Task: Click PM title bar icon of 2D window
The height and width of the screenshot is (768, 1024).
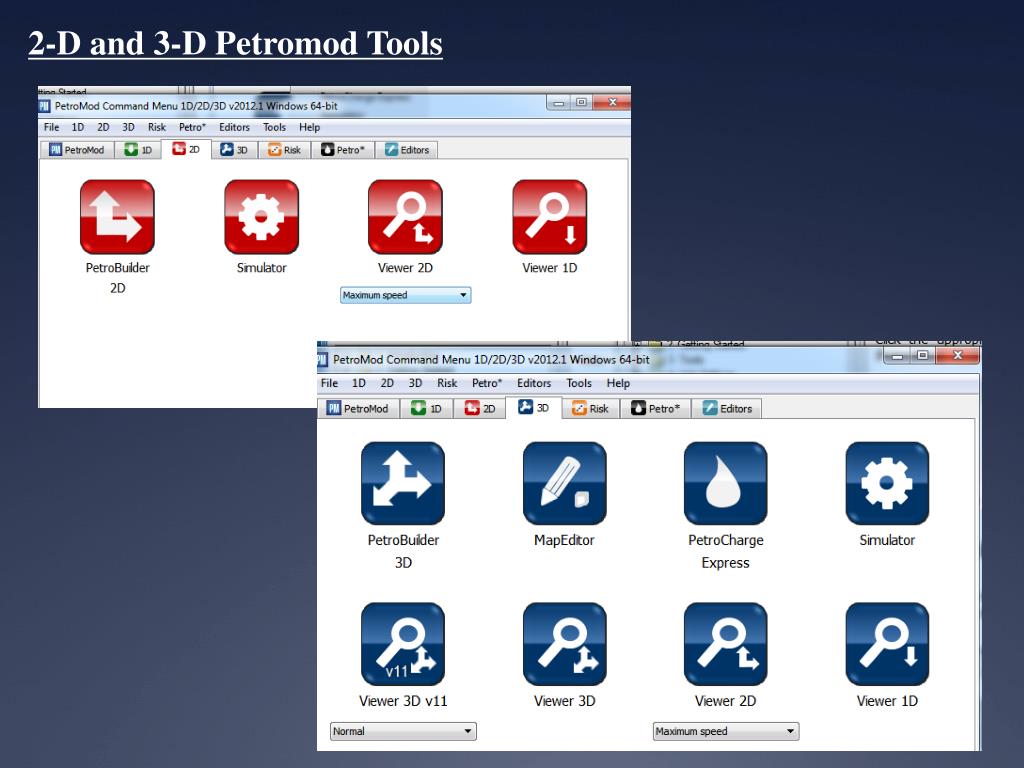Action: pos(44,106)
